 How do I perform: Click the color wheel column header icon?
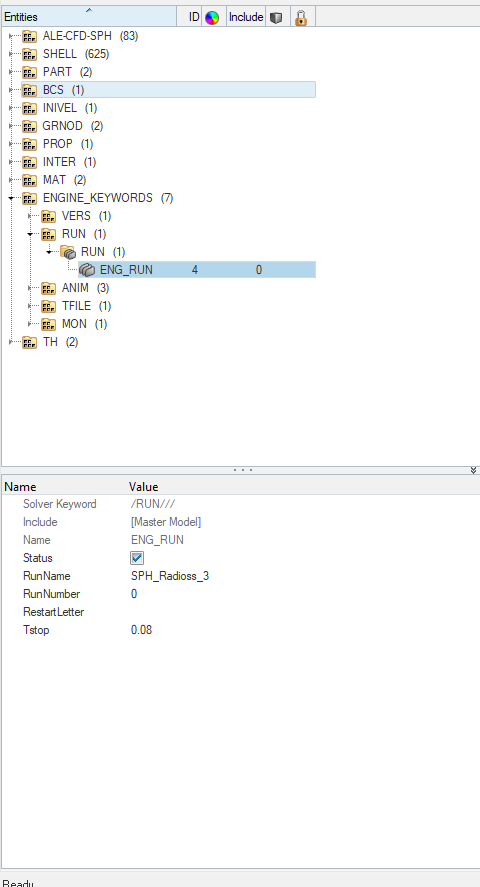click(211, 18)
